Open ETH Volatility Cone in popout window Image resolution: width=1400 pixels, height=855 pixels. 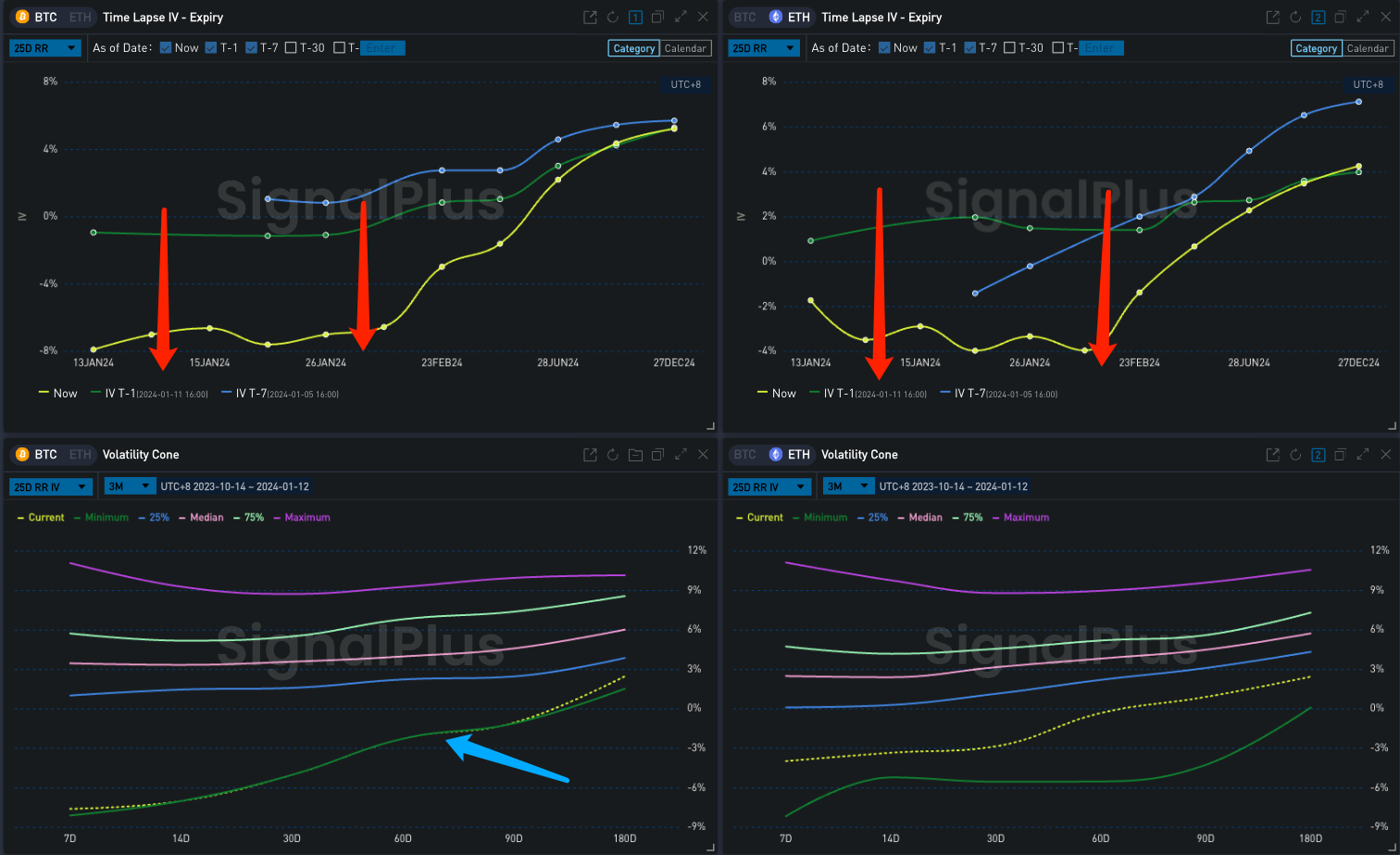click(x=1271, y=455)
